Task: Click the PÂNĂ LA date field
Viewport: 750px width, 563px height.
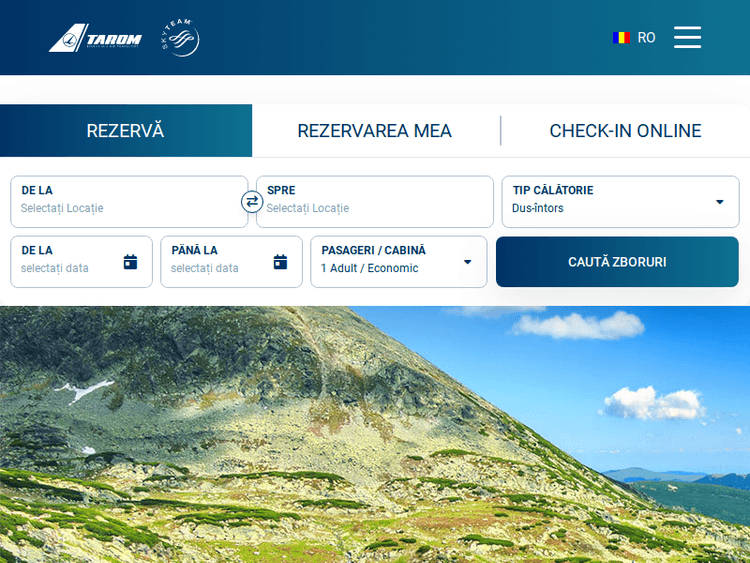Action: [x=232, y=262]
